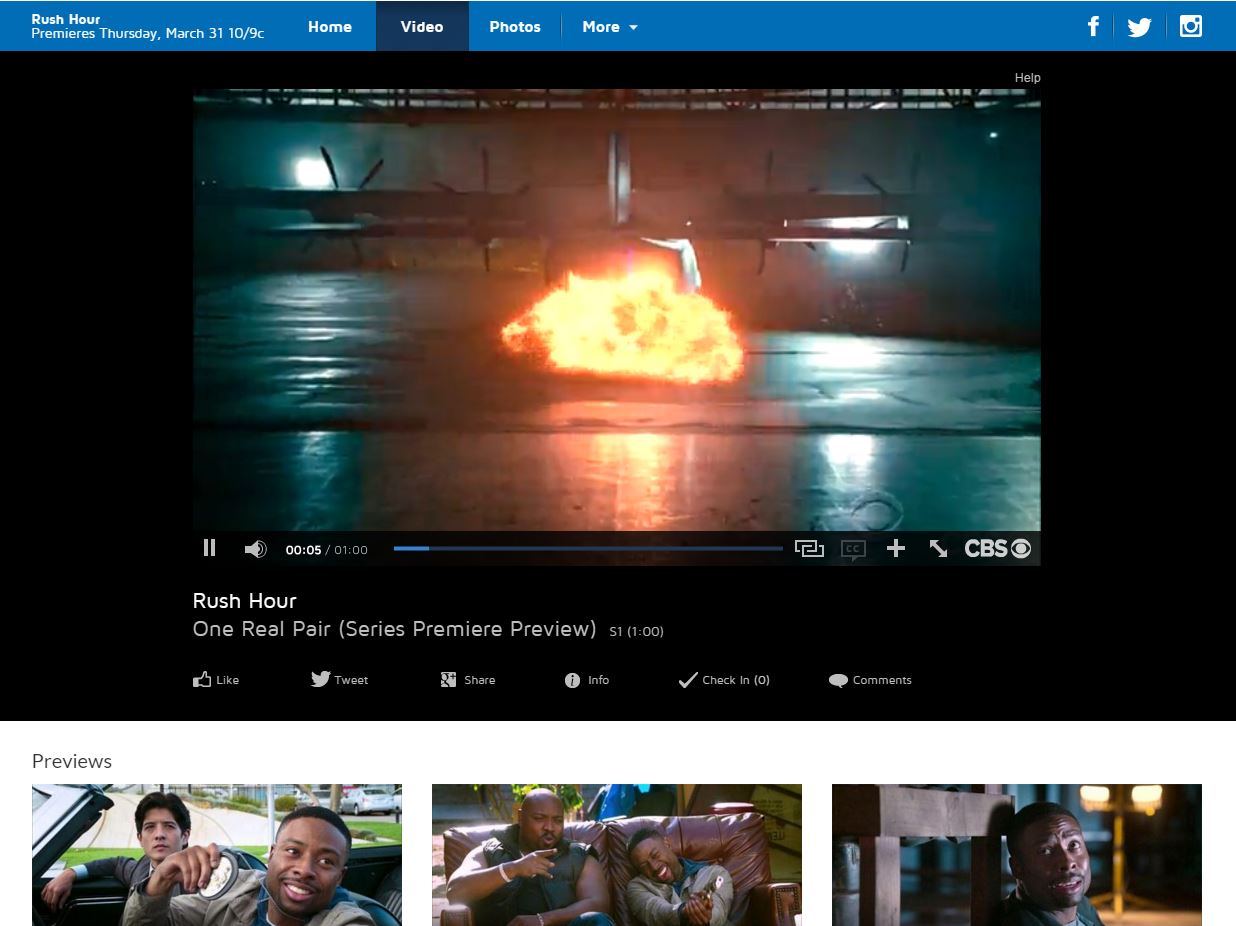Open the Photos tab
The image size is (1236, 926).
515,27
